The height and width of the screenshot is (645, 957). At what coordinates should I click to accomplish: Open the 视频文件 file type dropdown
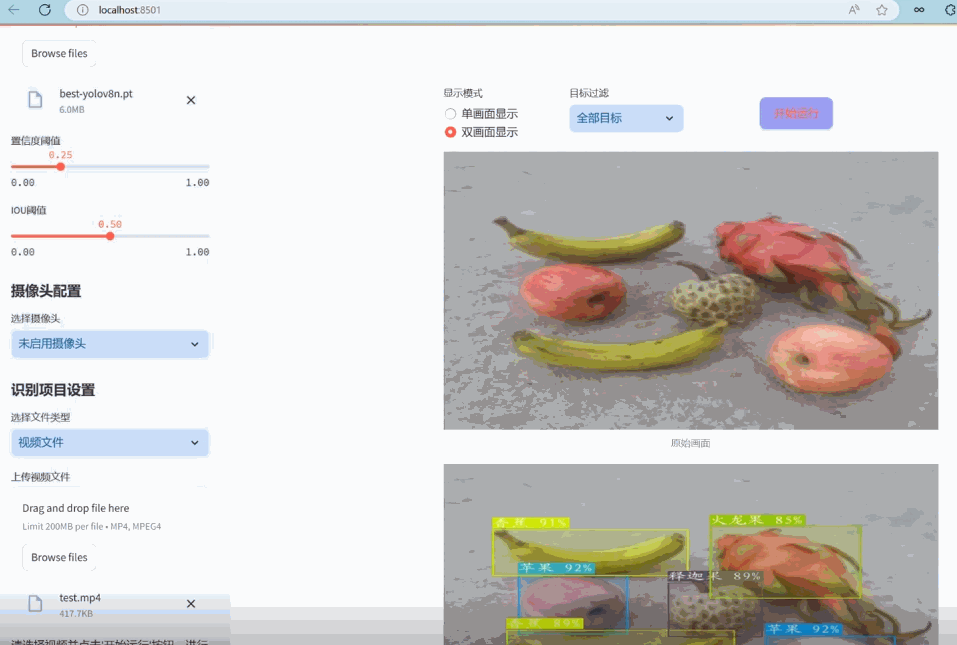[x=110, y=443]
